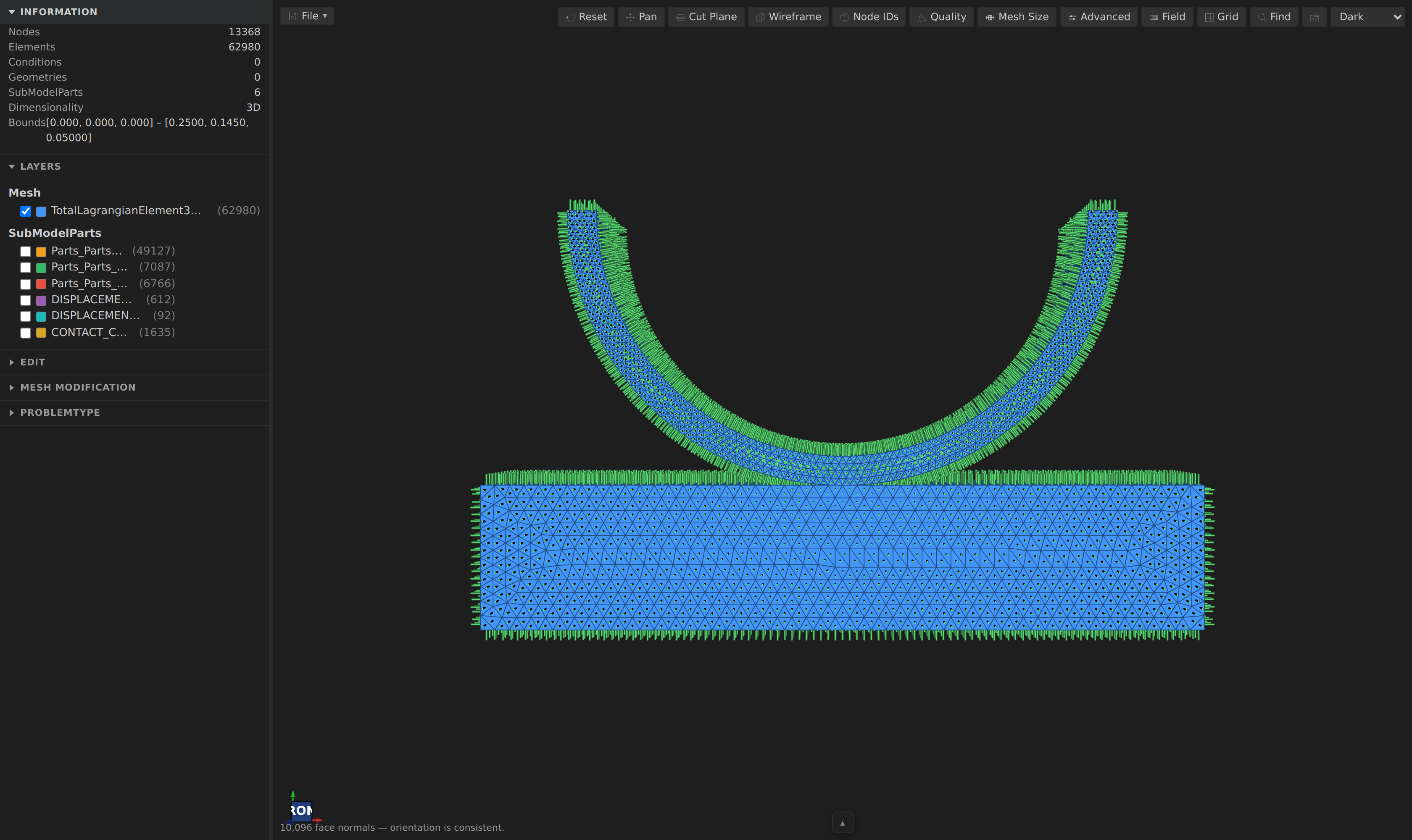Uncheck the TotalLagrangianElement3 mesh layer
This screenshot has height=840, width=1412.
pos(26,211)
